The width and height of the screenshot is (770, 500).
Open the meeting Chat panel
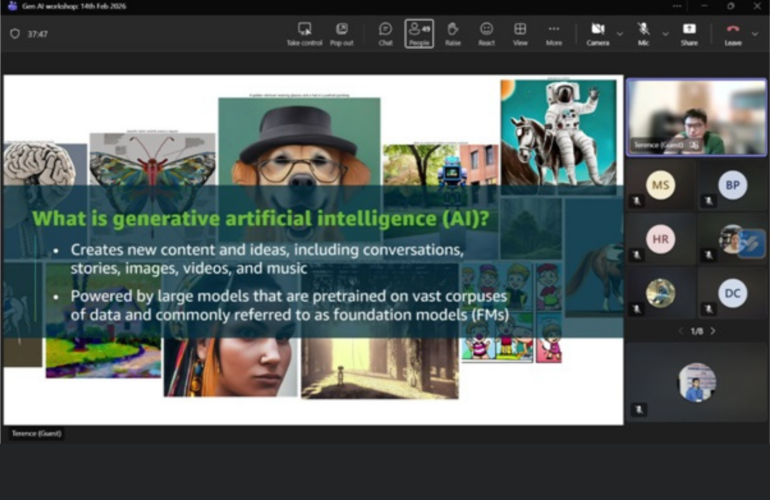pos(385,32)
